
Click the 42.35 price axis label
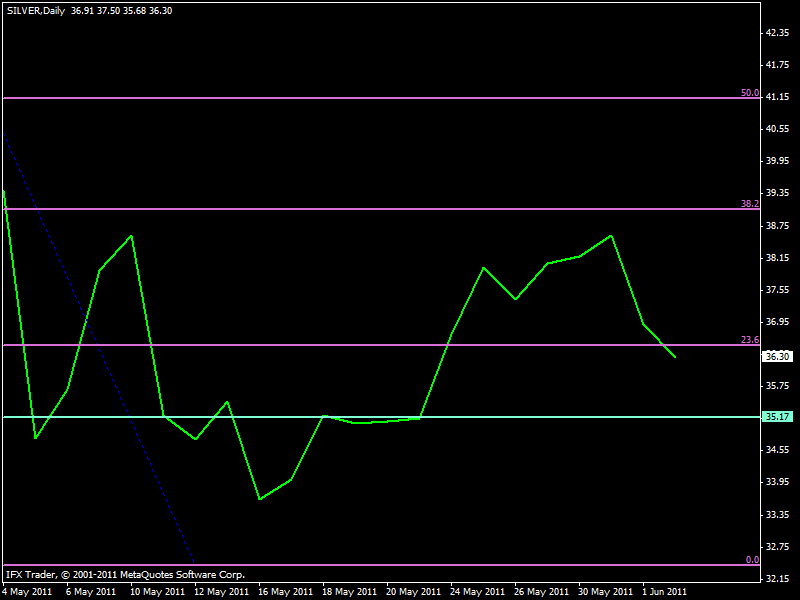(x=777, y=33)
